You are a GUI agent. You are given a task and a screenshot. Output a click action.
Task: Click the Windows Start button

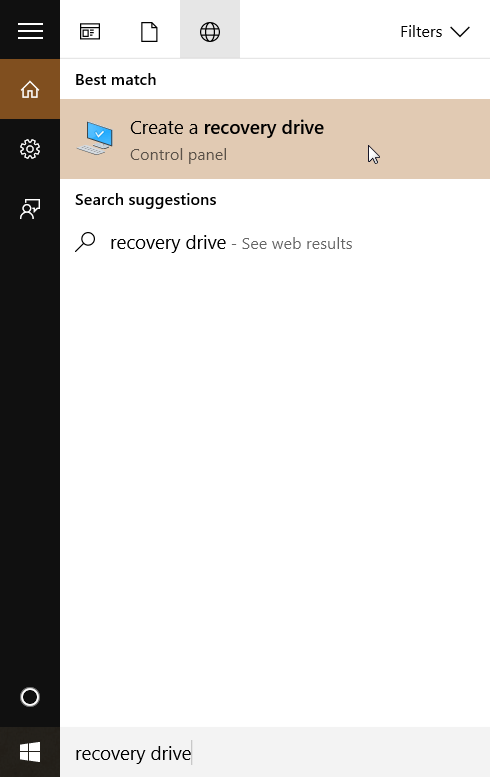click(30, 752)
